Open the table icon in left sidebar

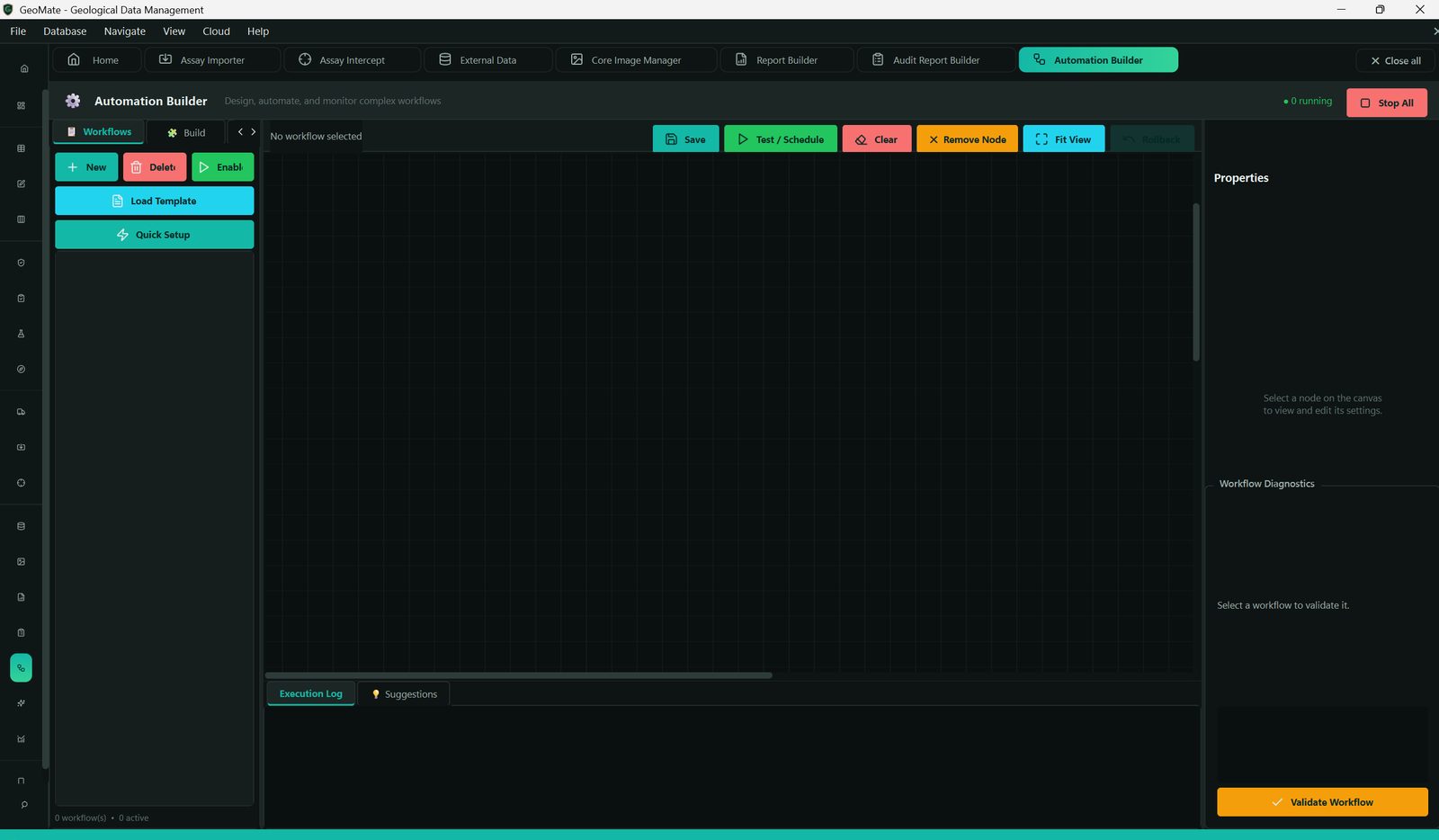coord(21,148)
